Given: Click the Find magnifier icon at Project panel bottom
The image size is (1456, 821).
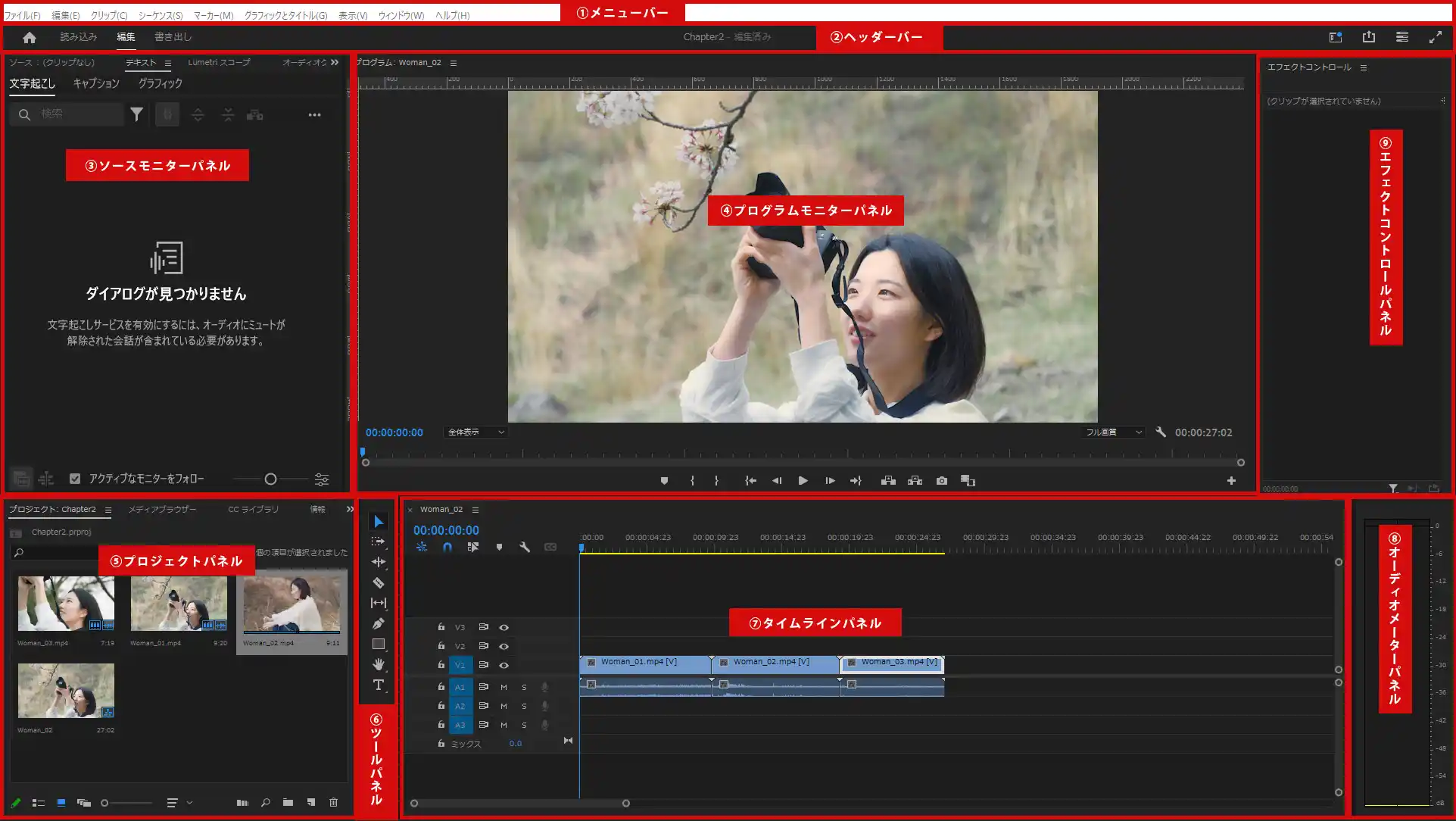Looking at the screenshot, I should [x=265, y=802].
